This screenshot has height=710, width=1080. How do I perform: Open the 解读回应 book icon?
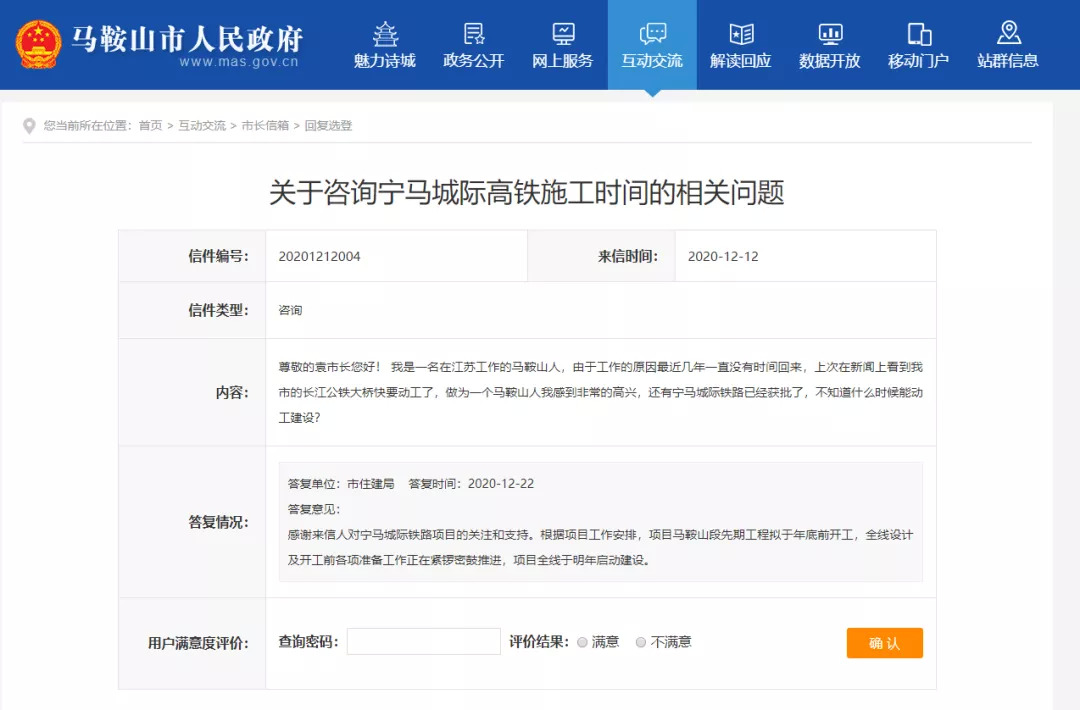click(x=741, y=34)
